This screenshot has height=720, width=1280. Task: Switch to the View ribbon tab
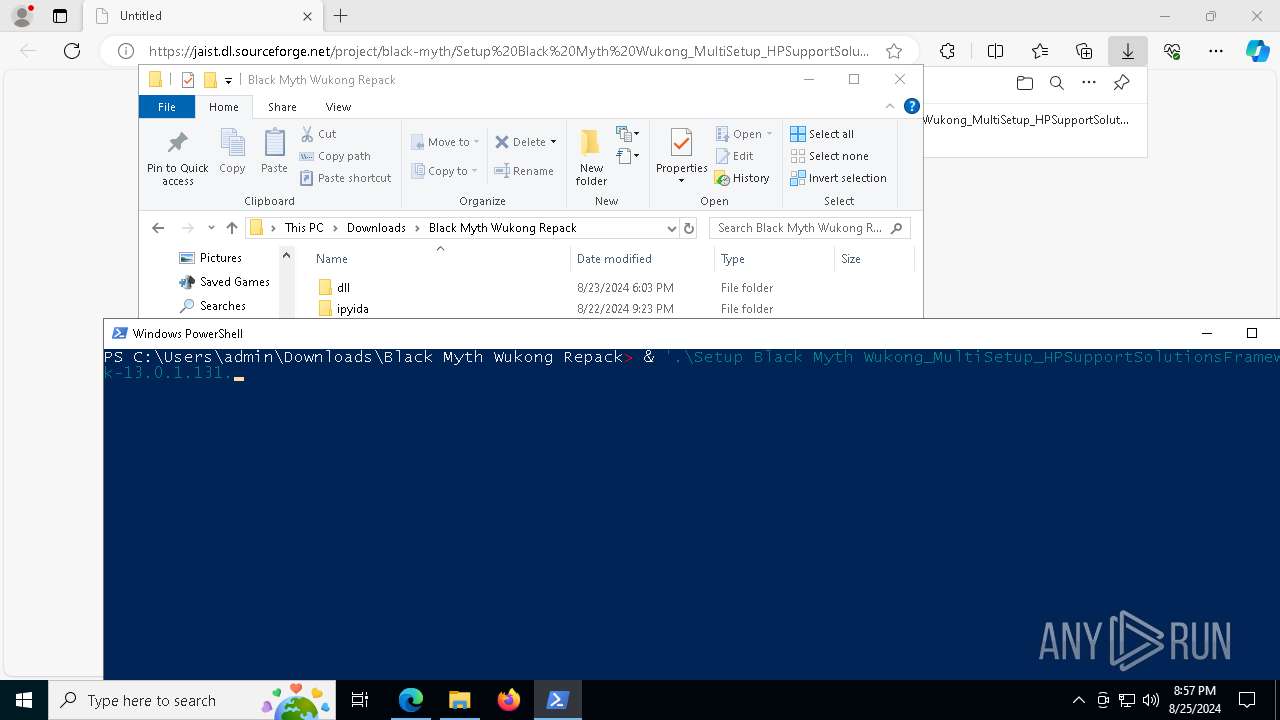(338, 107)
